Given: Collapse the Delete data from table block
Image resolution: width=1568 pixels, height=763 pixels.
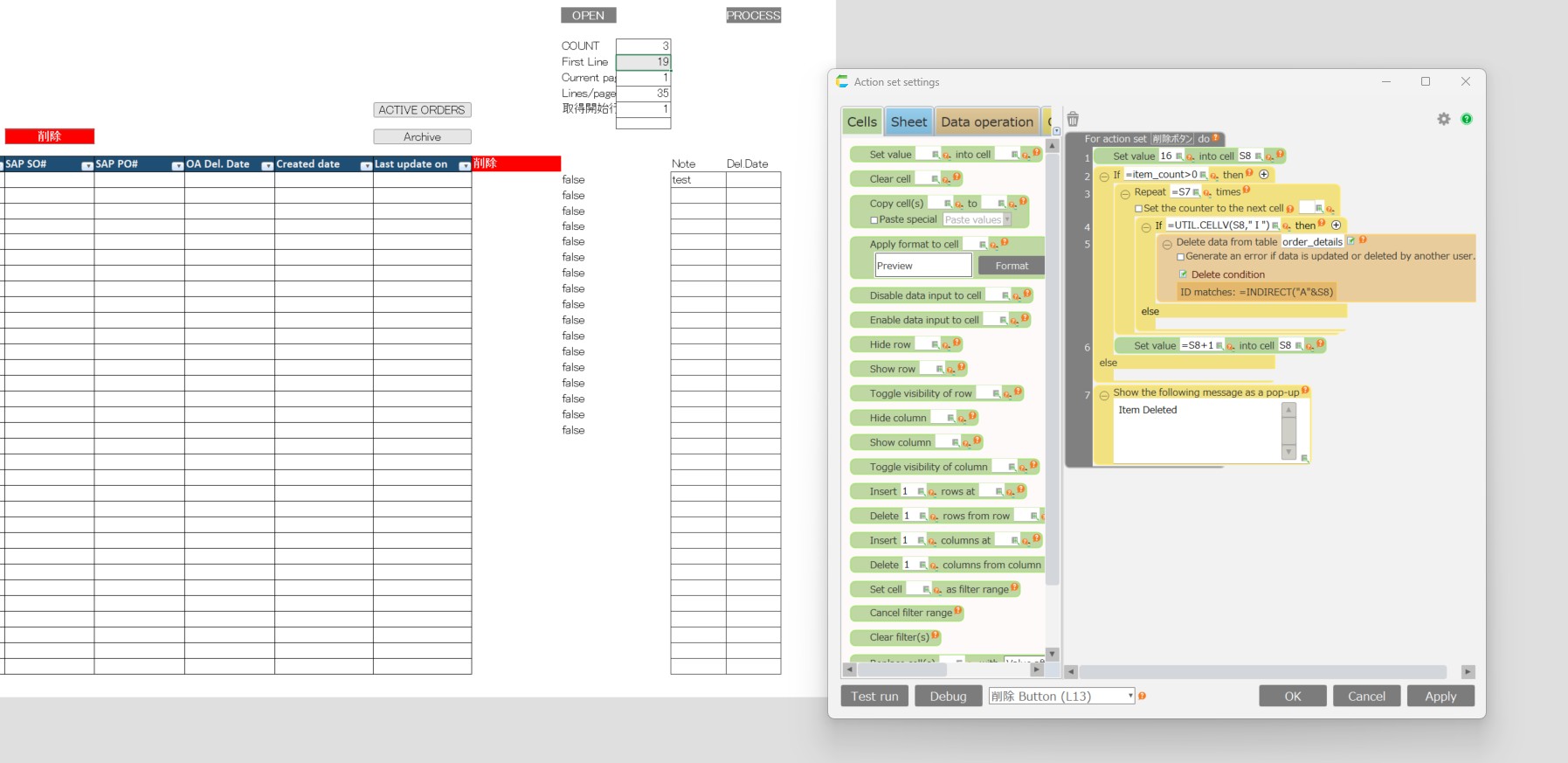Looking at the screenshot, I should pyautogui.click(x=1167, y=244).
